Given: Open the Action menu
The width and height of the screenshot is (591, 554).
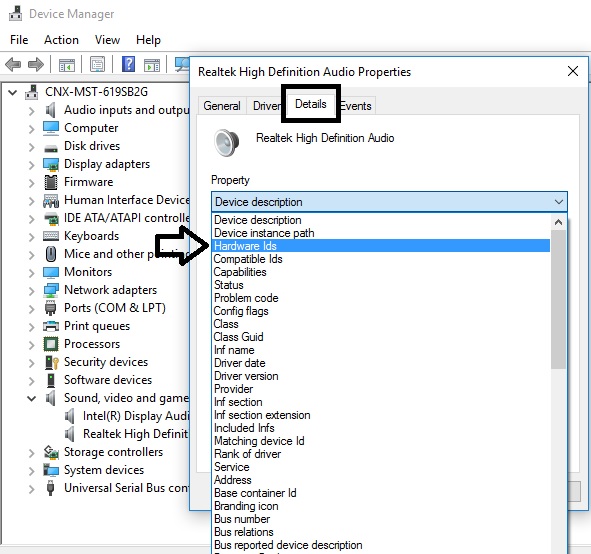Looking at the screenshot, I should (x=61, y=40).
